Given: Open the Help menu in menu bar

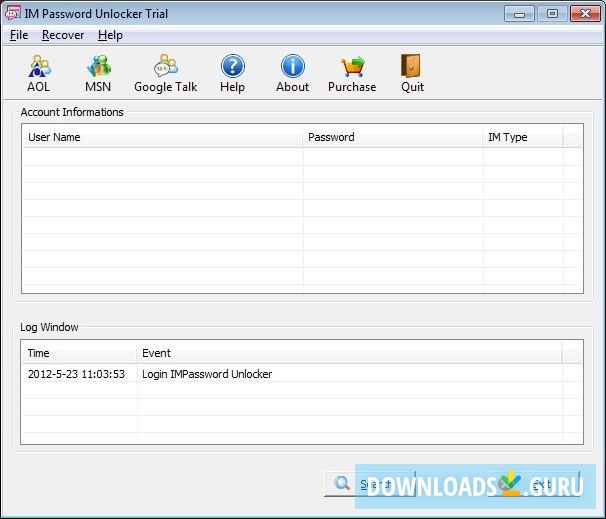Looking at the screenshot, I should pos(110,35).
